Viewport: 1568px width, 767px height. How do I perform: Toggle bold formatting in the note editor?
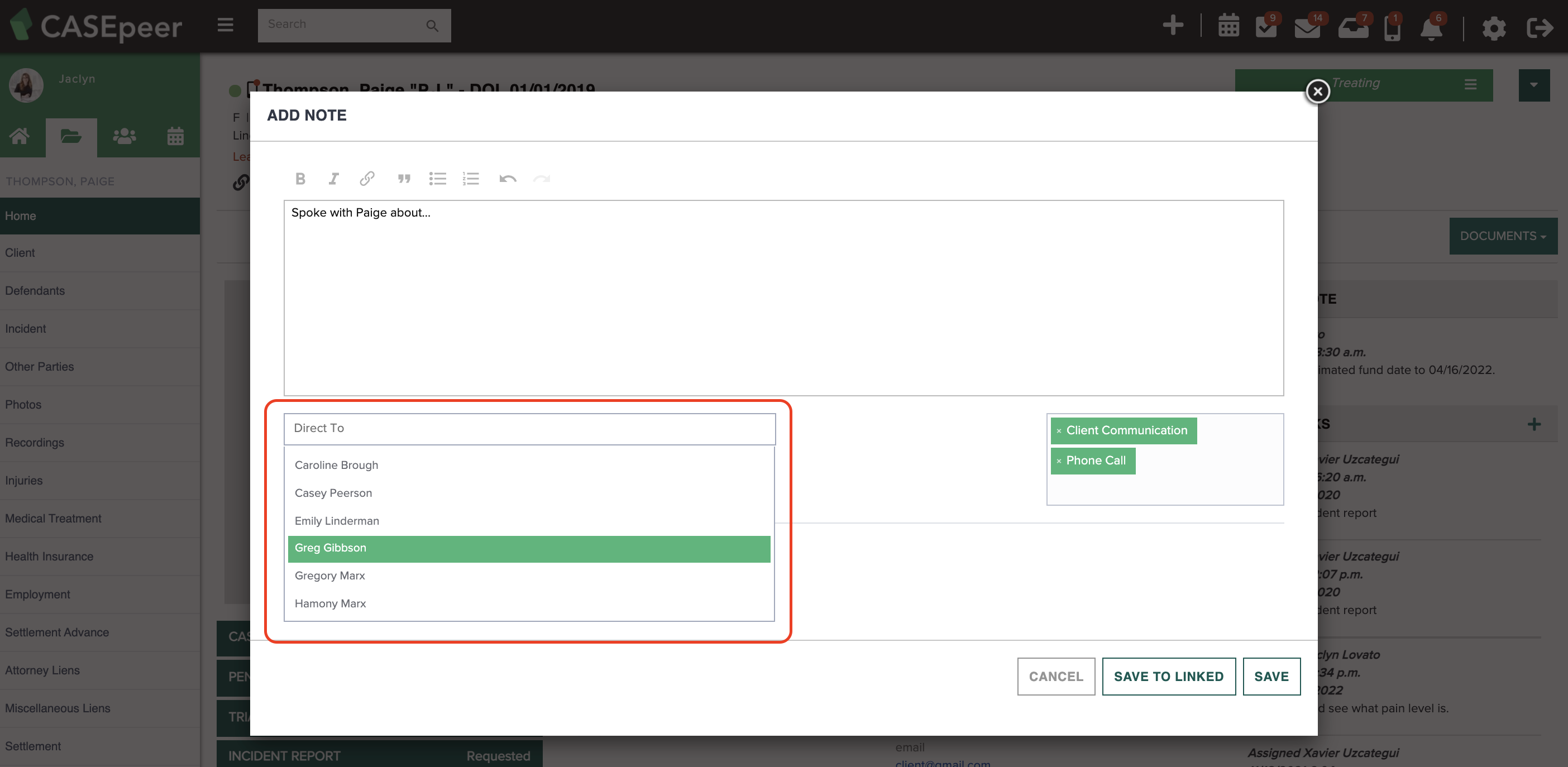300,179
